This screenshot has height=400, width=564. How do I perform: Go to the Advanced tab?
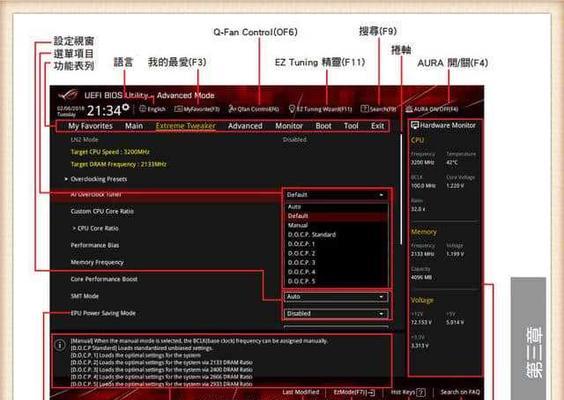click(245, 126)
